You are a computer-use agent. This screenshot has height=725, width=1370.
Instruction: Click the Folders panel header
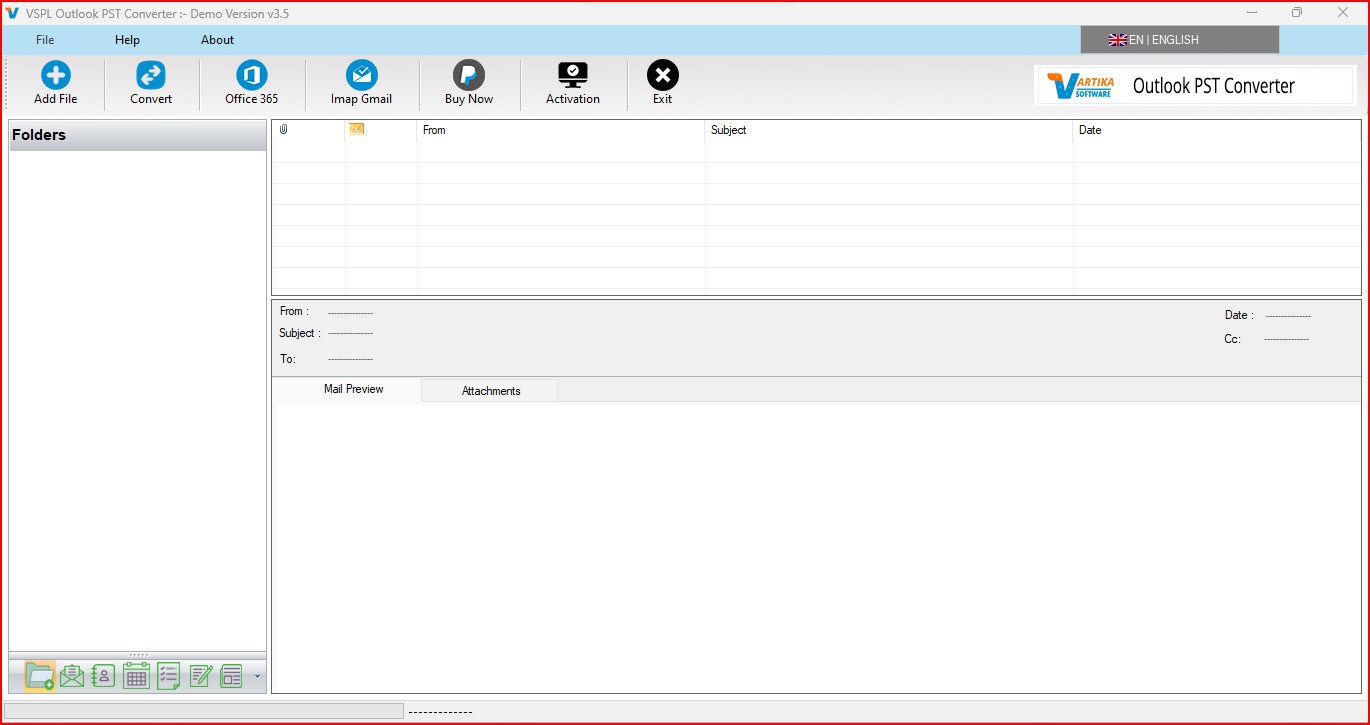[138, 135]
